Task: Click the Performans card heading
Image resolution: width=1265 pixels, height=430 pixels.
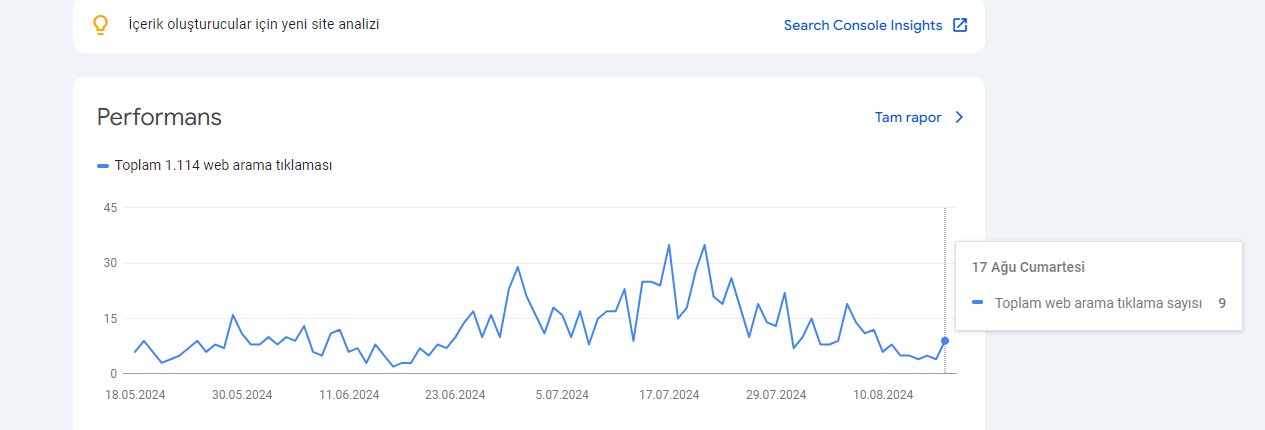Action: pos(159,117)
